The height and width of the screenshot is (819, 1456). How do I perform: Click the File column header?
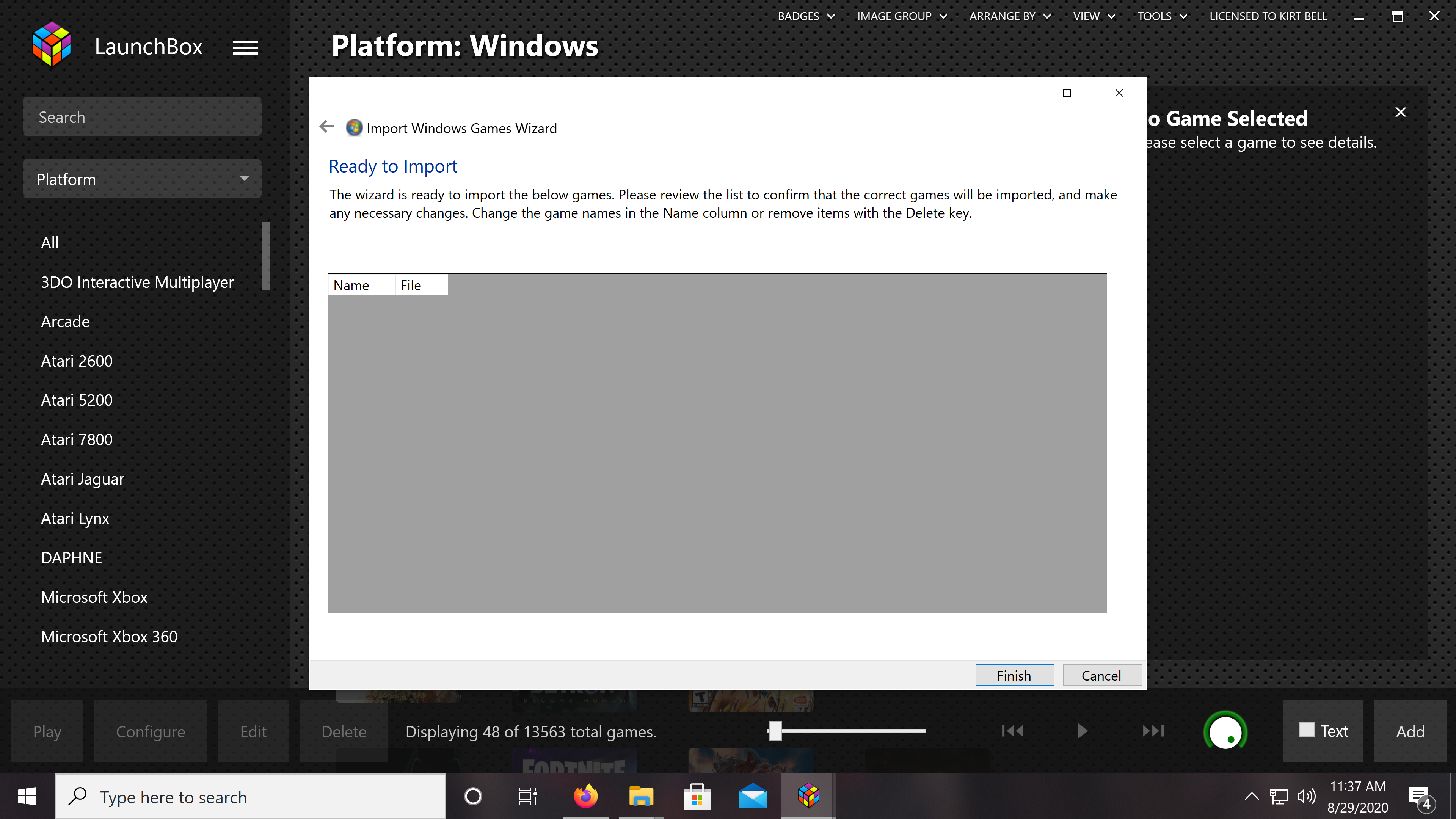pos(422,285)
